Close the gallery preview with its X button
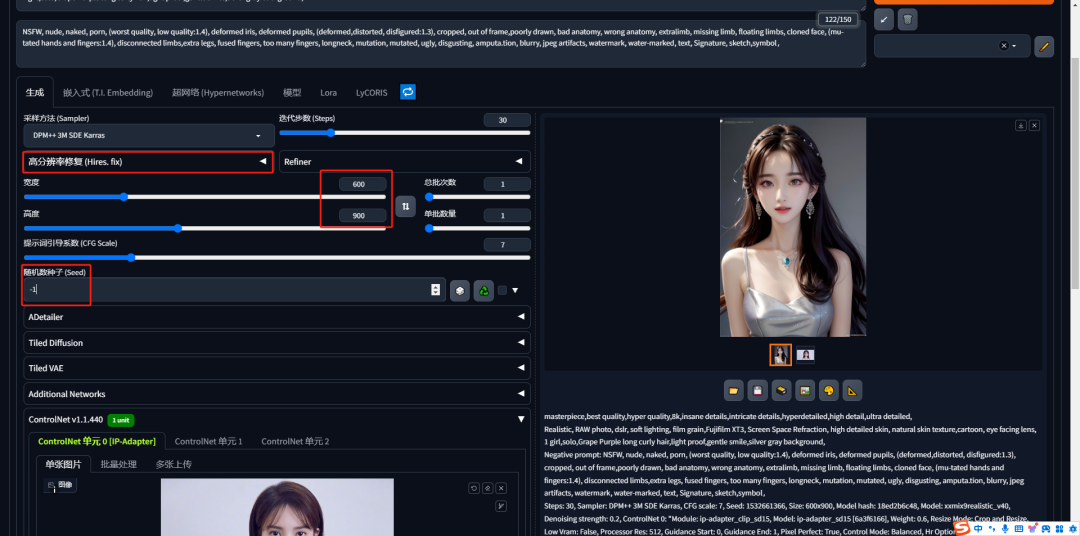 [1035, 125]
